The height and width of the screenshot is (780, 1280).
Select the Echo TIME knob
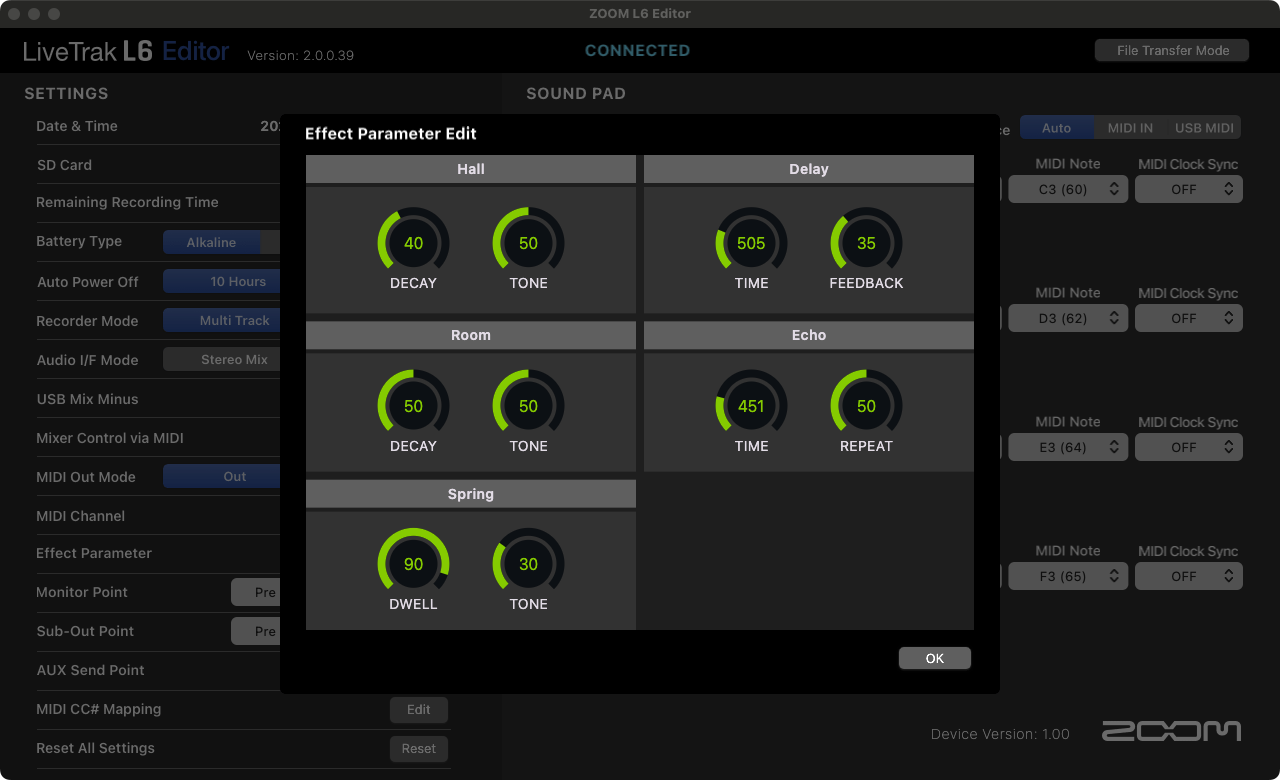751,406
